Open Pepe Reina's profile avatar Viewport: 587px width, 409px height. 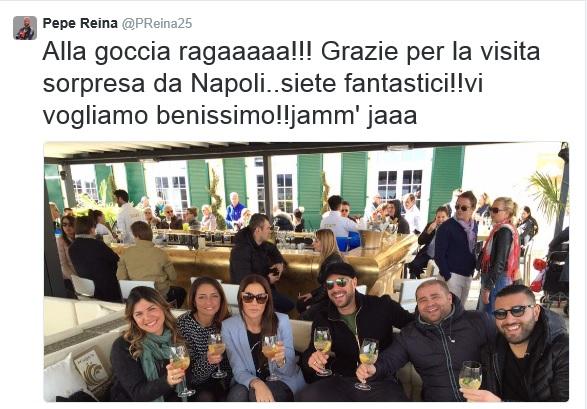click(x=25, y=28)
